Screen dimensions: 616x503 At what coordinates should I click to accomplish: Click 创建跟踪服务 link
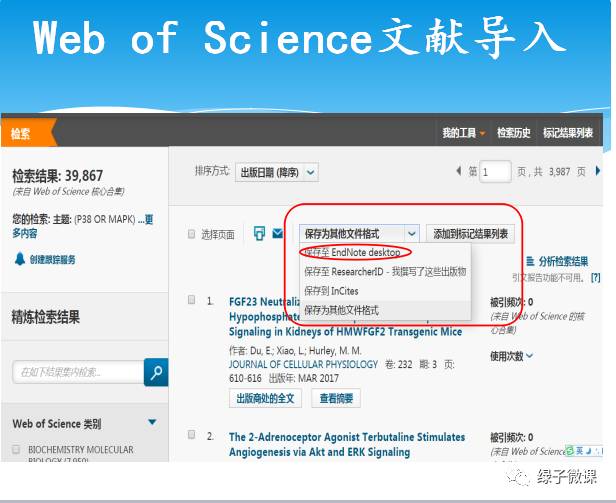[x=53, y=259]
